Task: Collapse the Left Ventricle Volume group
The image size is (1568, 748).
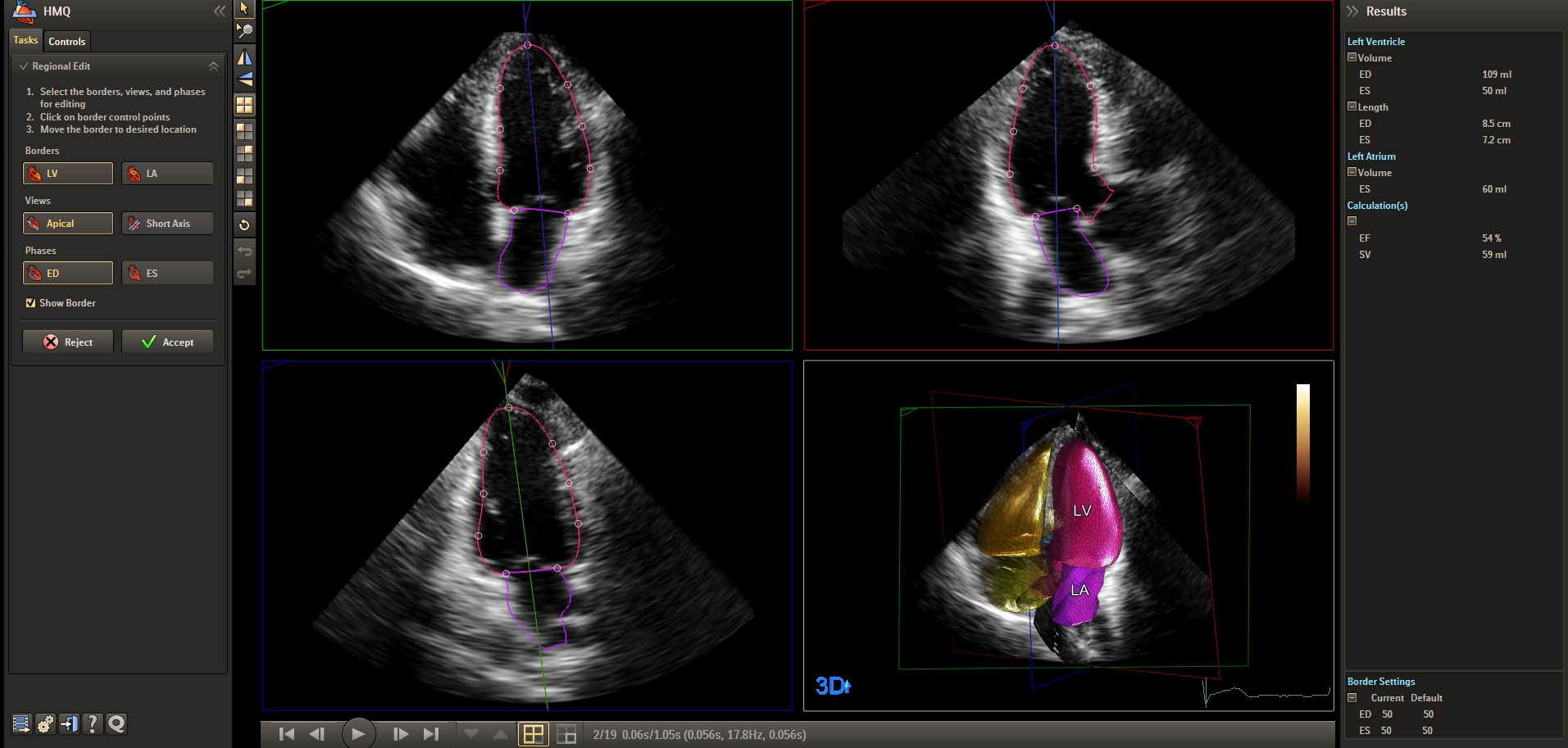Action: tap(1352, 58)
